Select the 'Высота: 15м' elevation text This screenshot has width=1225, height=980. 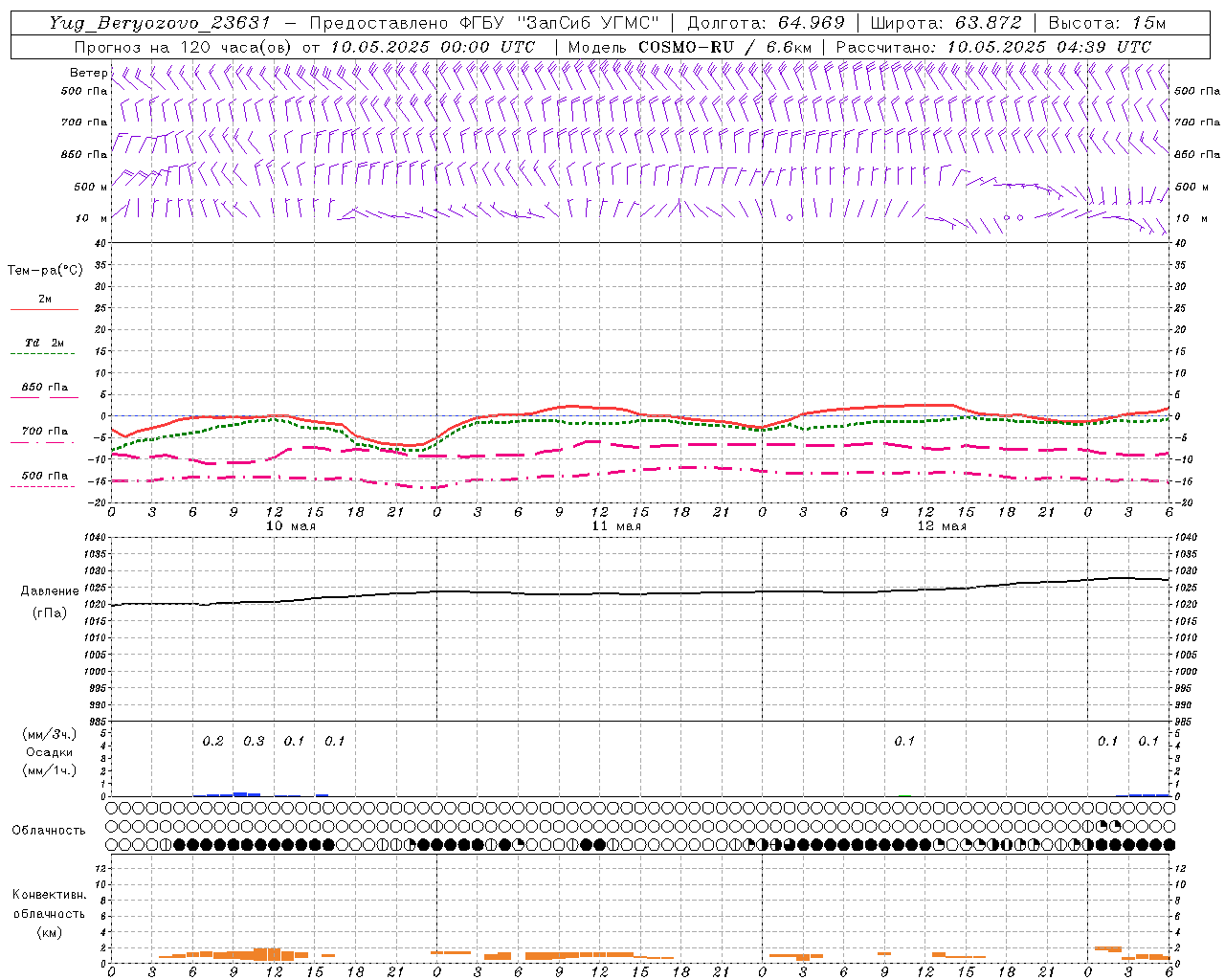tap(1107, 23)
